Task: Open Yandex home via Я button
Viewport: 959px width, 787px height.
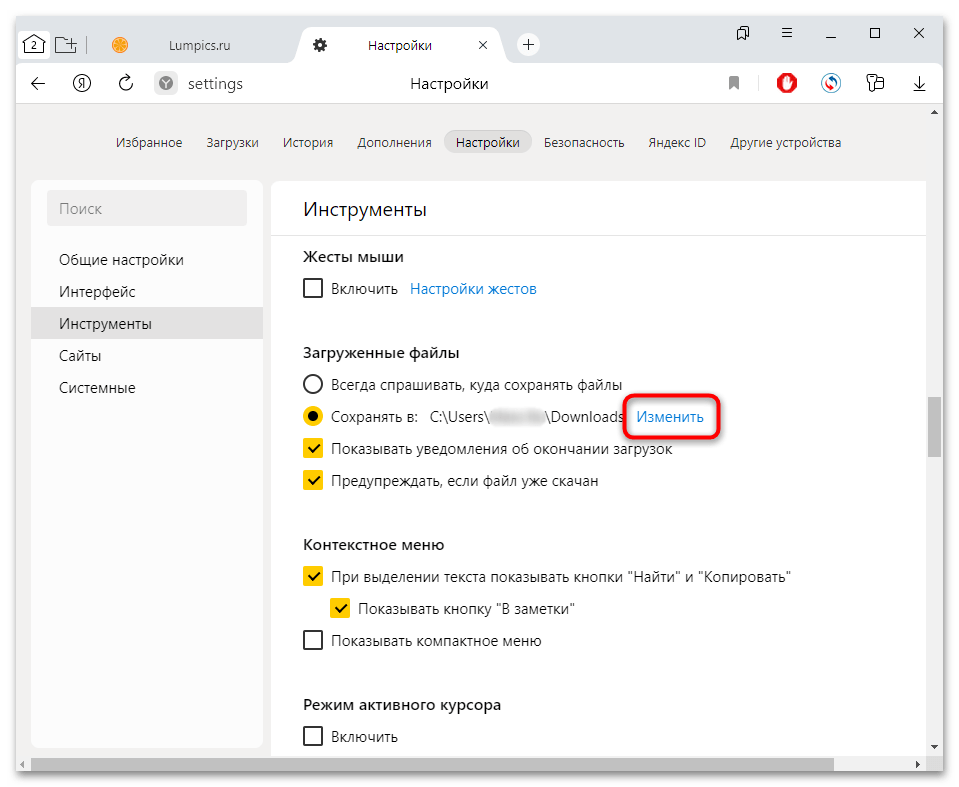Action: 82,84
